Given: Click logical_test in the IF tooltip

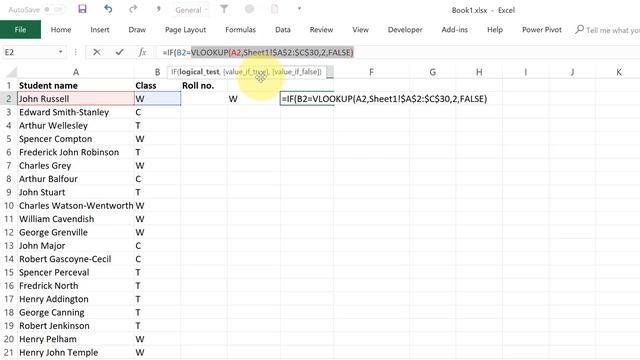Looking at the screenshot, I should tap(199, 72).
